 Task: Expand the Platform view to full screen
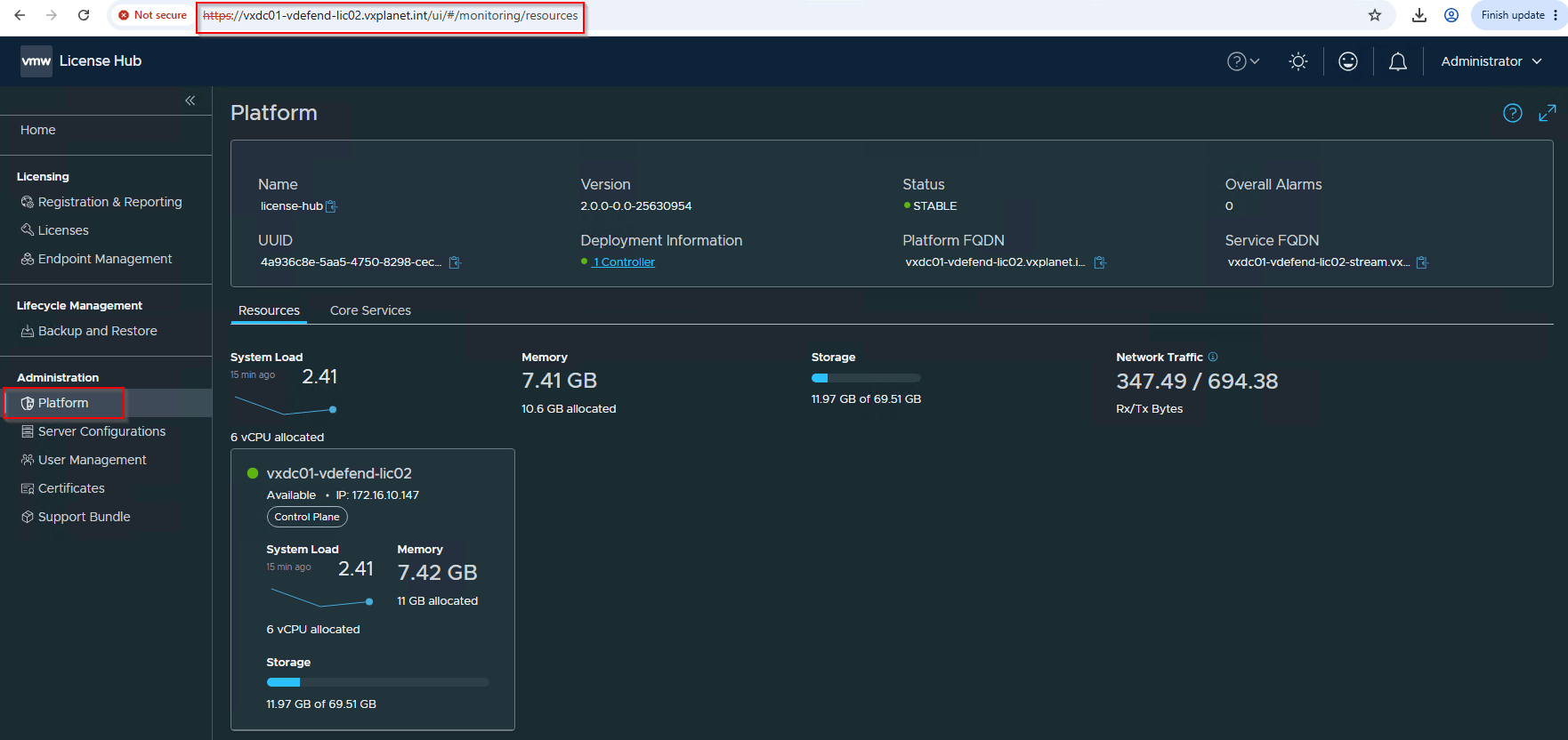tap(1548, 113)
